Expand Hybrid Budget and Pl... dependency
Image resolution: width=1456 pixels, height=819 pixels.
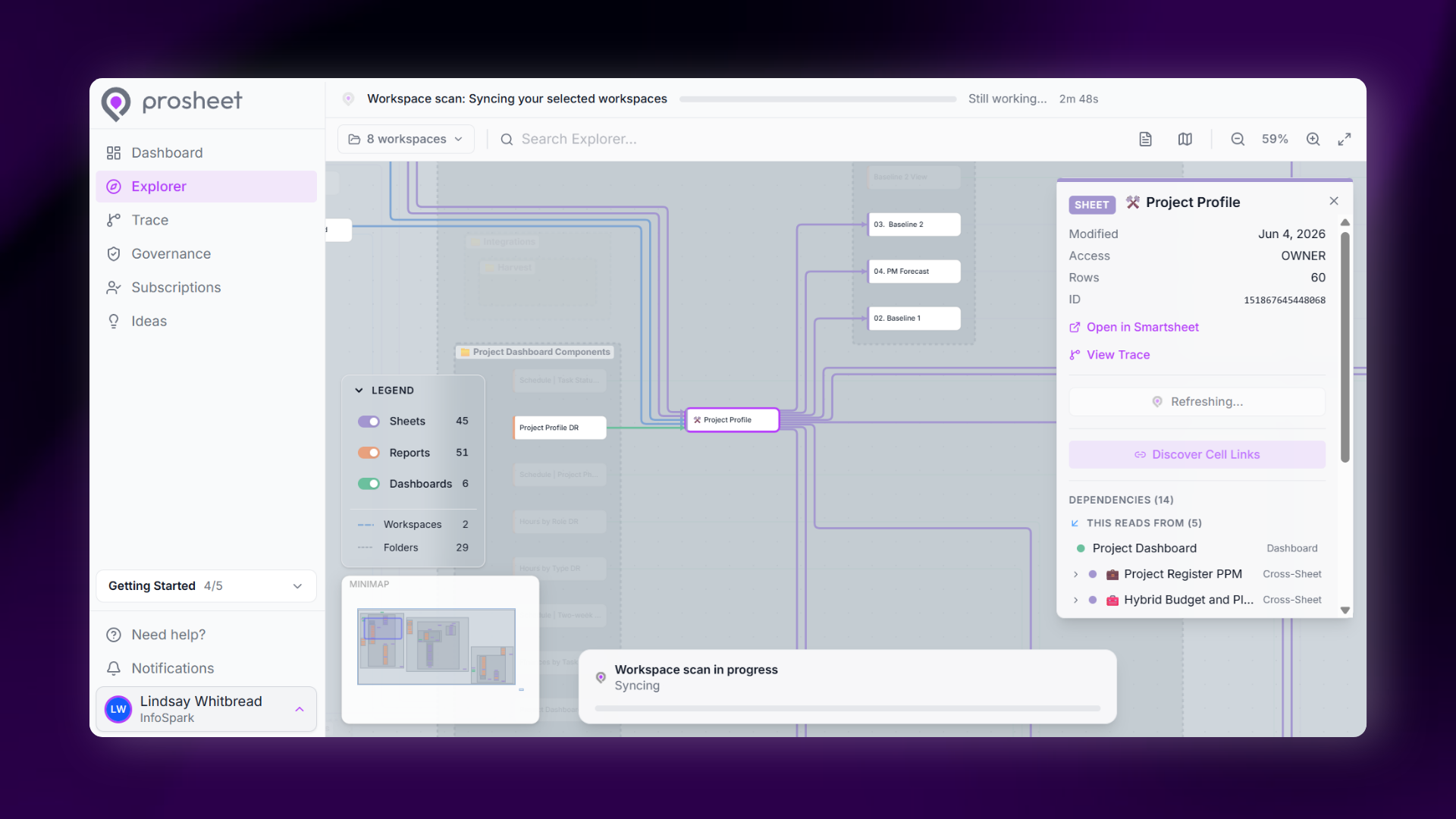pyautogui.click(x=1075, y=600)
